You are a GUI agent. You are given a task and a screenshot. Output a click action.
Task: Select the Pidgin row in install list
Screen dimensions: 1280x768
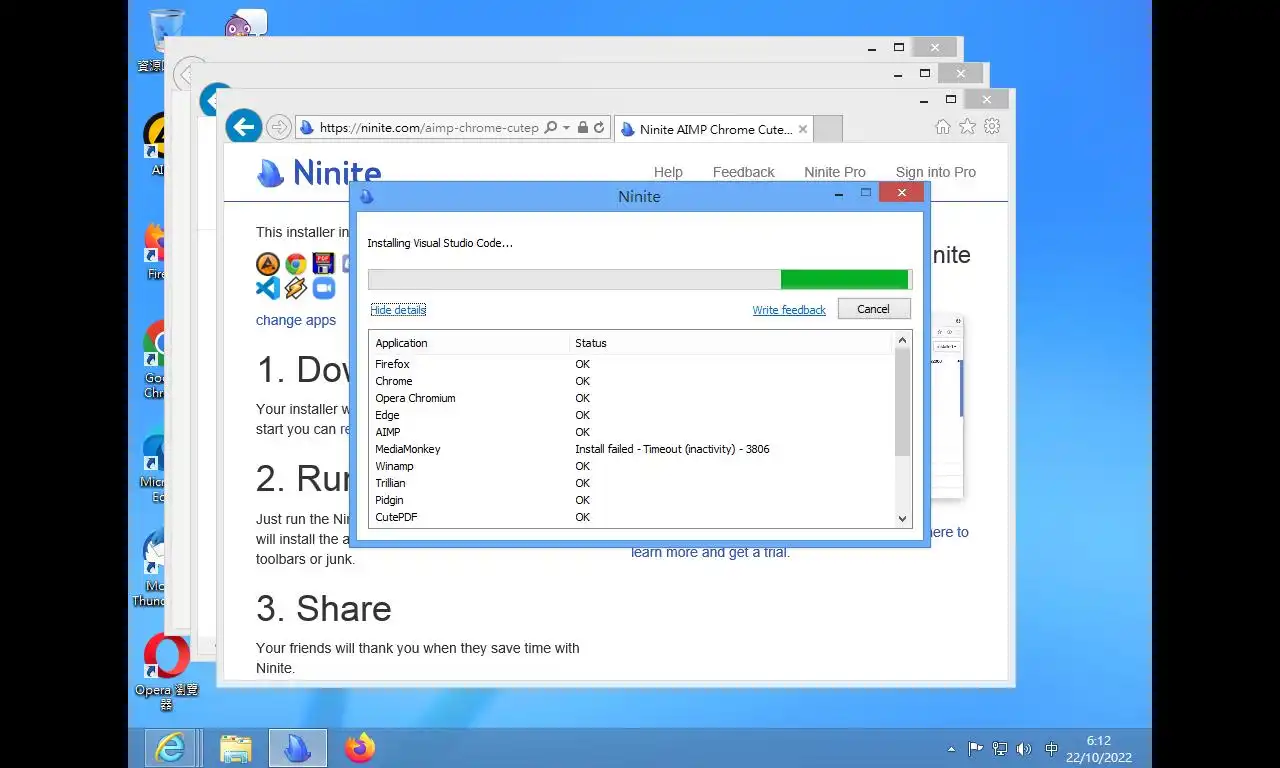tap(631, 500)
